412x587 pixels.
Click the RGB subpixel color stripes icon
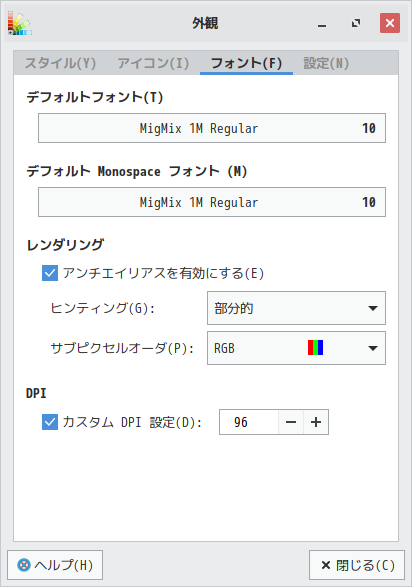315,348
